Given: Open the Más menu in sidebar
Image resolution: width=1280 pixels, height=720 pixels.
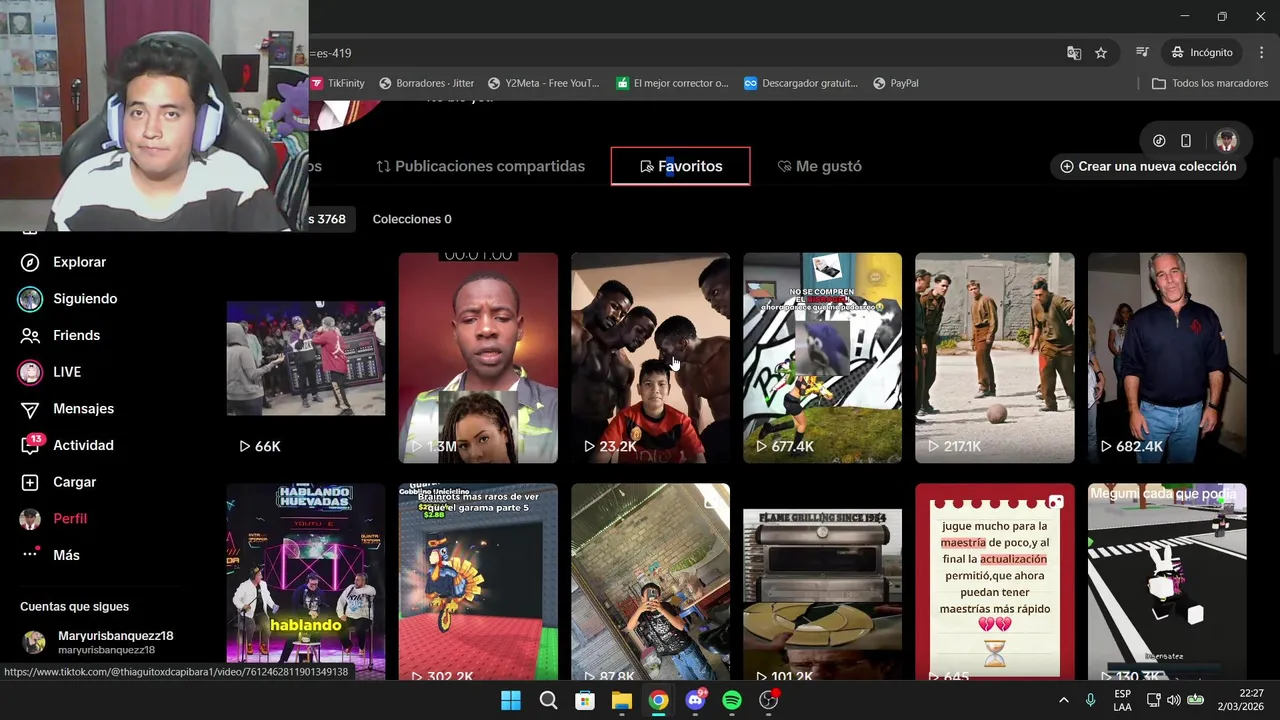Looking at the screenshot, I should [50, 555].
